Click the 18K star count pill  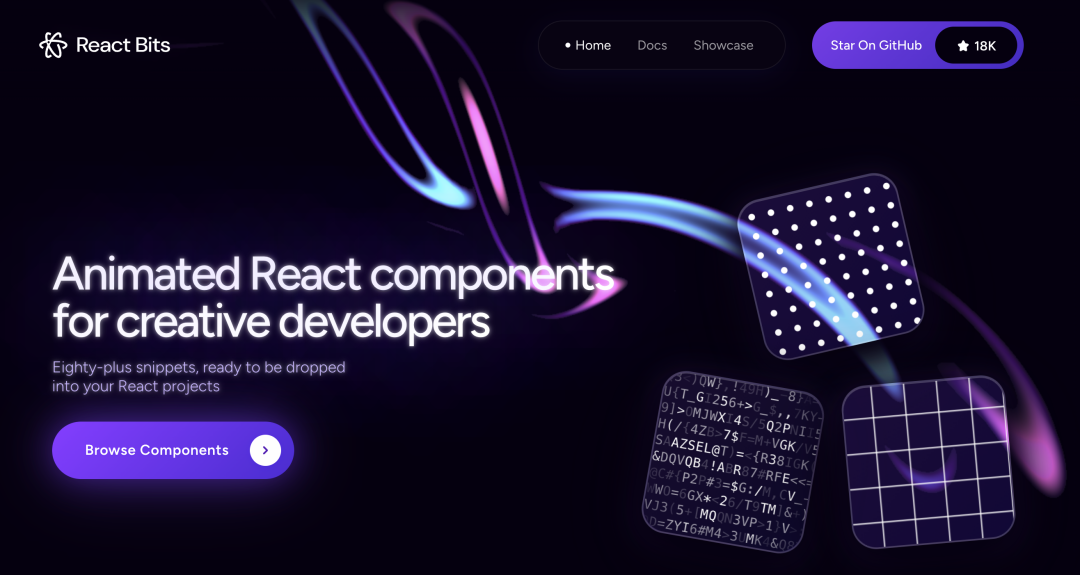(977, 45)
